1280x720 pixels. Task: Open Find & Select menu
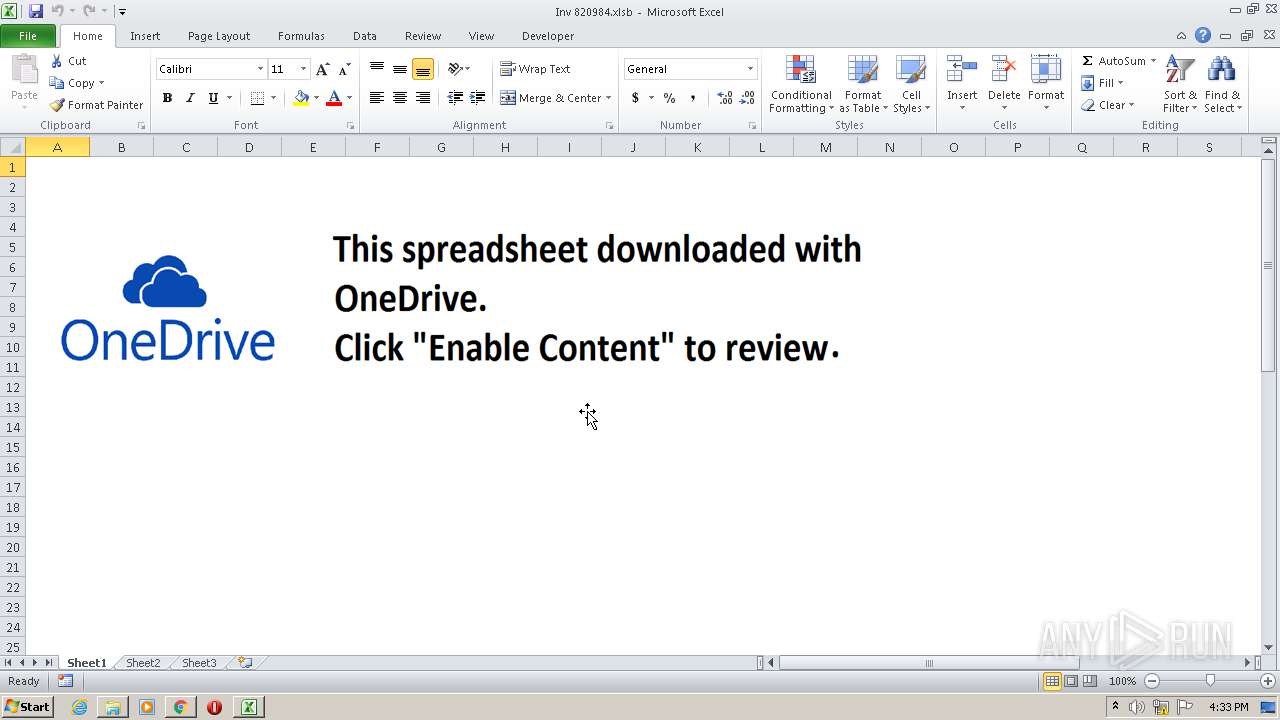pos(1222,85)
